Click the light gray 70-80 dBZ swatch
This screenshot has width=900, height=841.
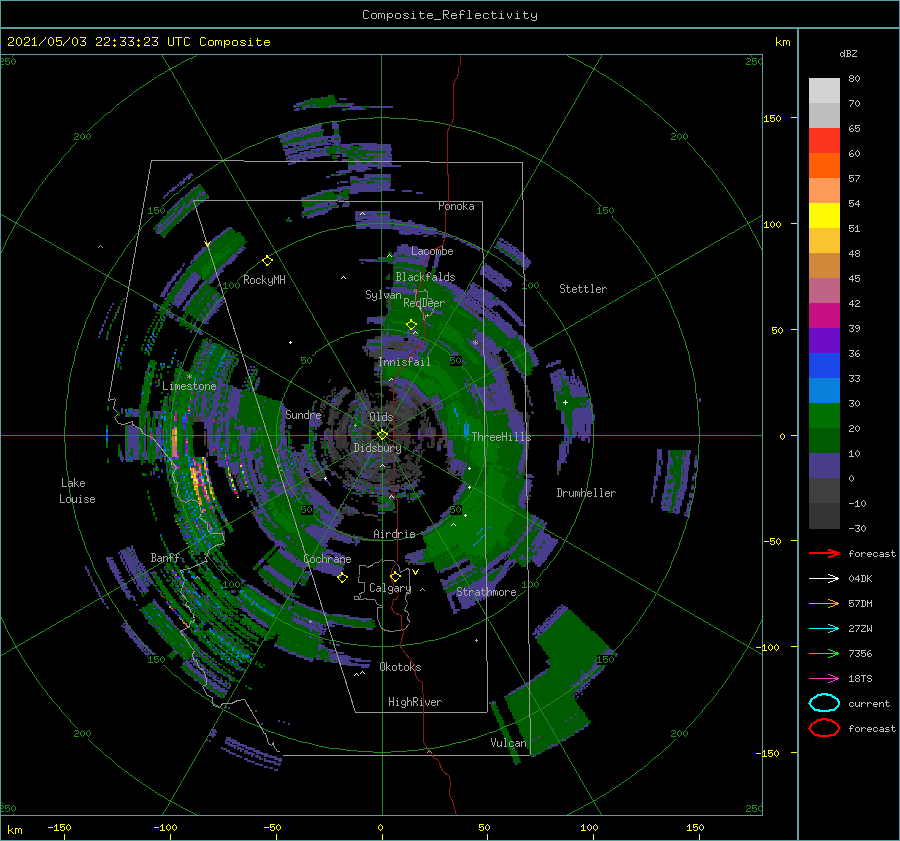pos(824,90)
